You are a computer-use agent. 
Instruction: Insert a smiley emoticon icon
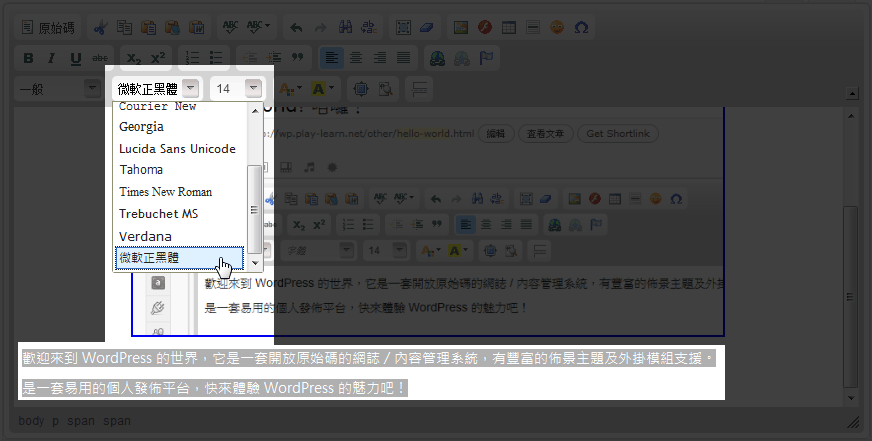(x=557, y=27)
